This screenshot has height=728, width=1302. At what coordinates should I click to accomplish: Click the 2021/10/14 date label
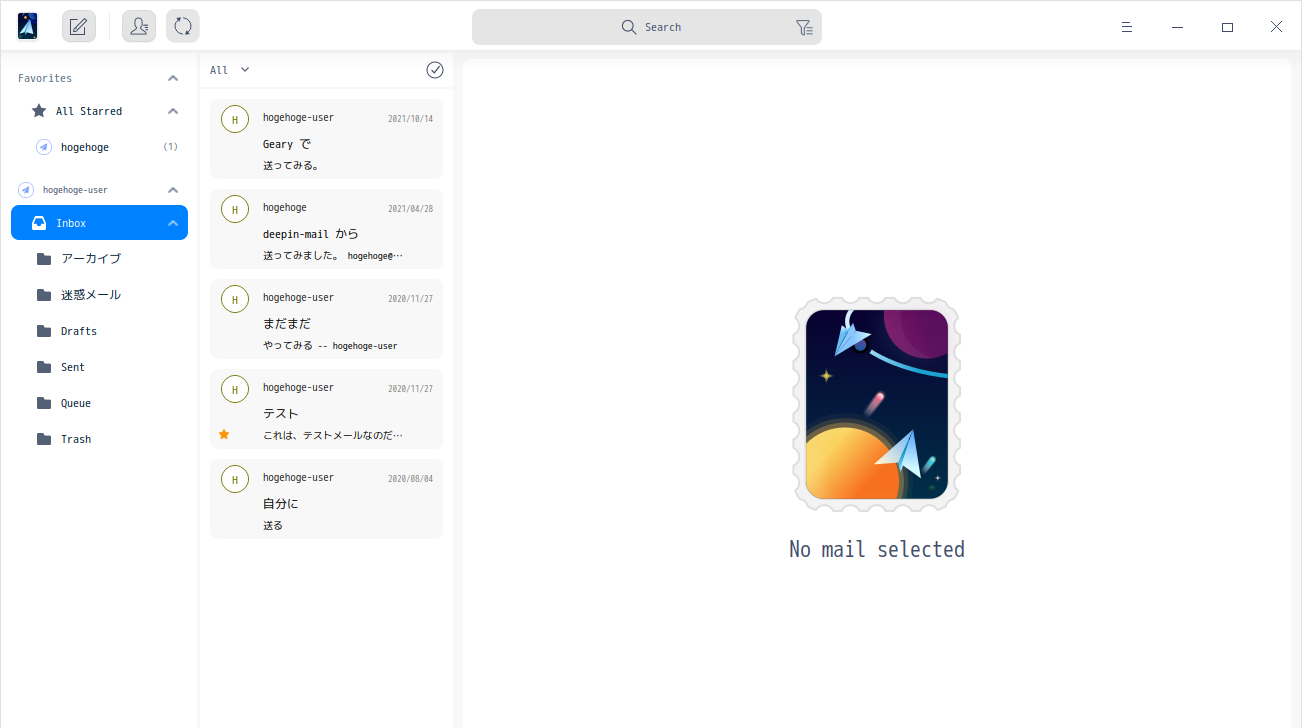[x=411, y=119]
